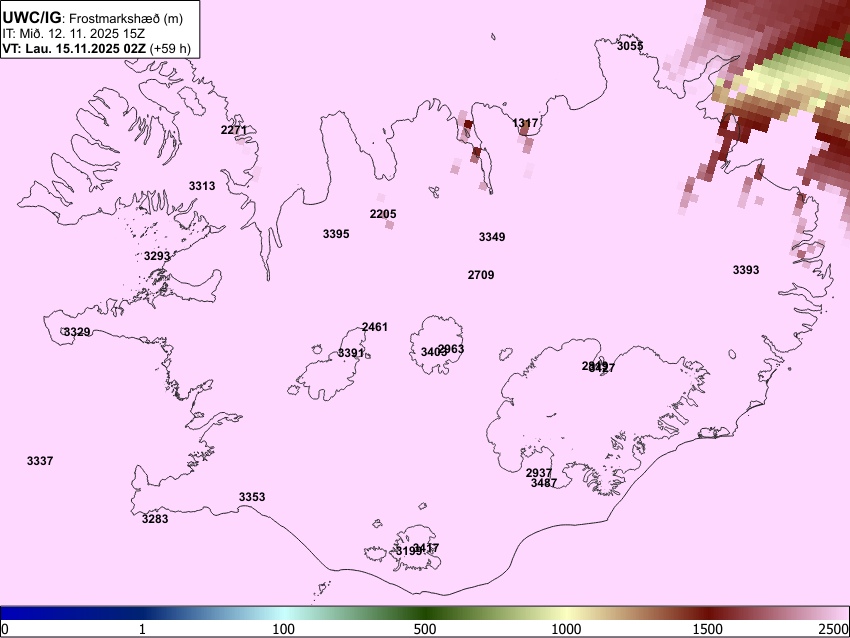Select the station value 3487

(x=544, y=483)
